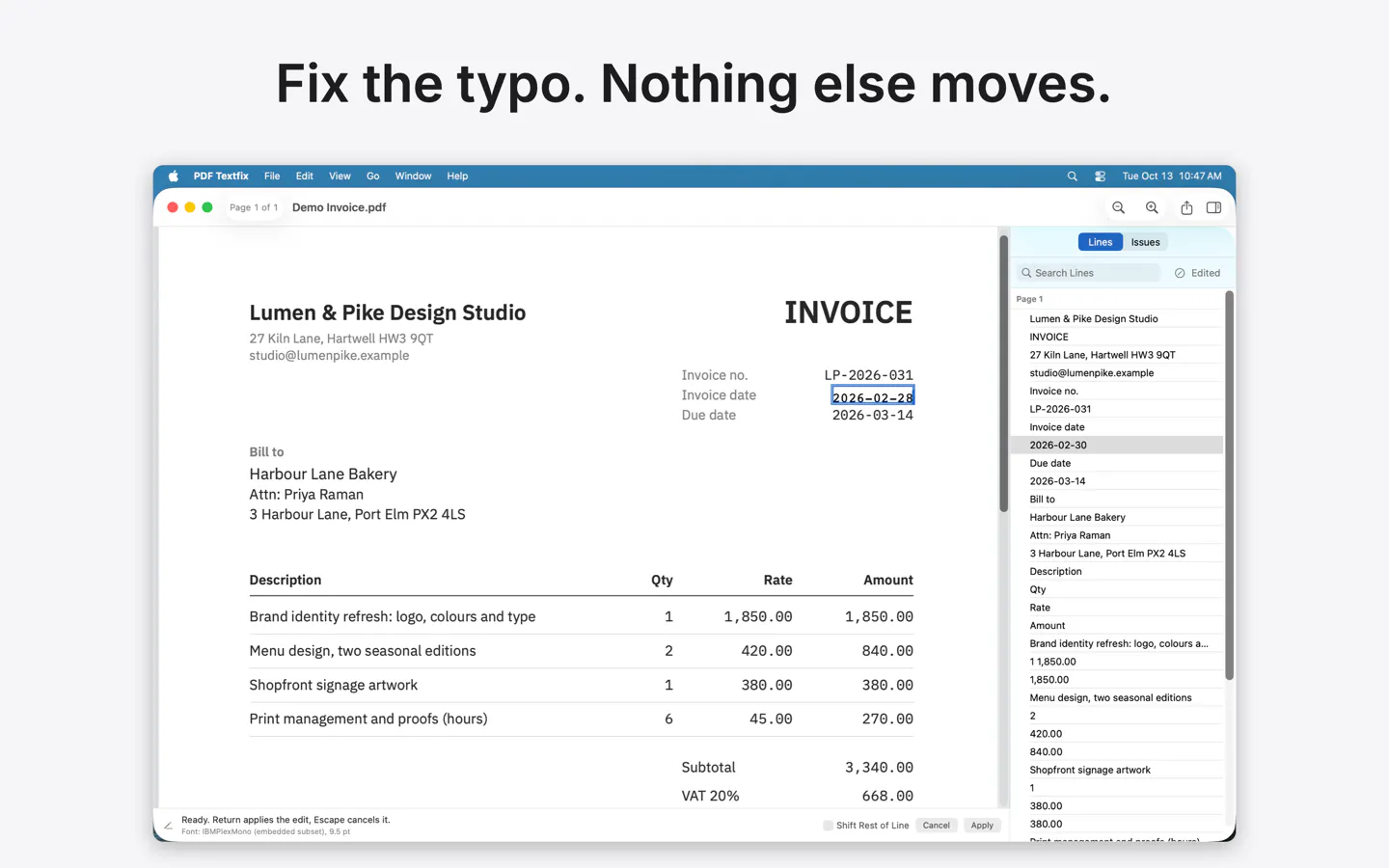Image resolution: width=1389 pixels, height=868 pixels.
Task: Select 'studio@lumenpike.example' line in sidebar
Action: (x=1117, y=373)
